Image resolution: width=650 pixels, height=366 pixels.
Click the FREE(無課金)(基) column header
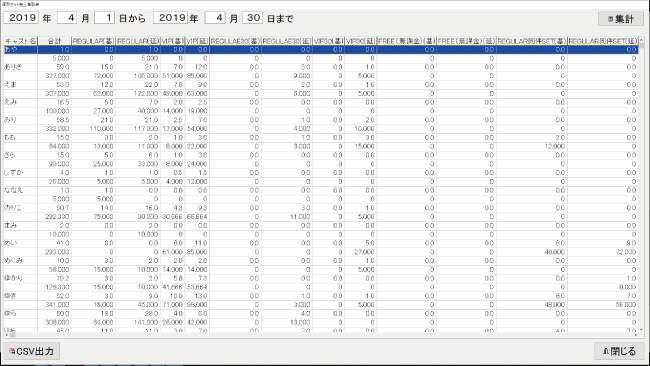[x=407, y=41]
